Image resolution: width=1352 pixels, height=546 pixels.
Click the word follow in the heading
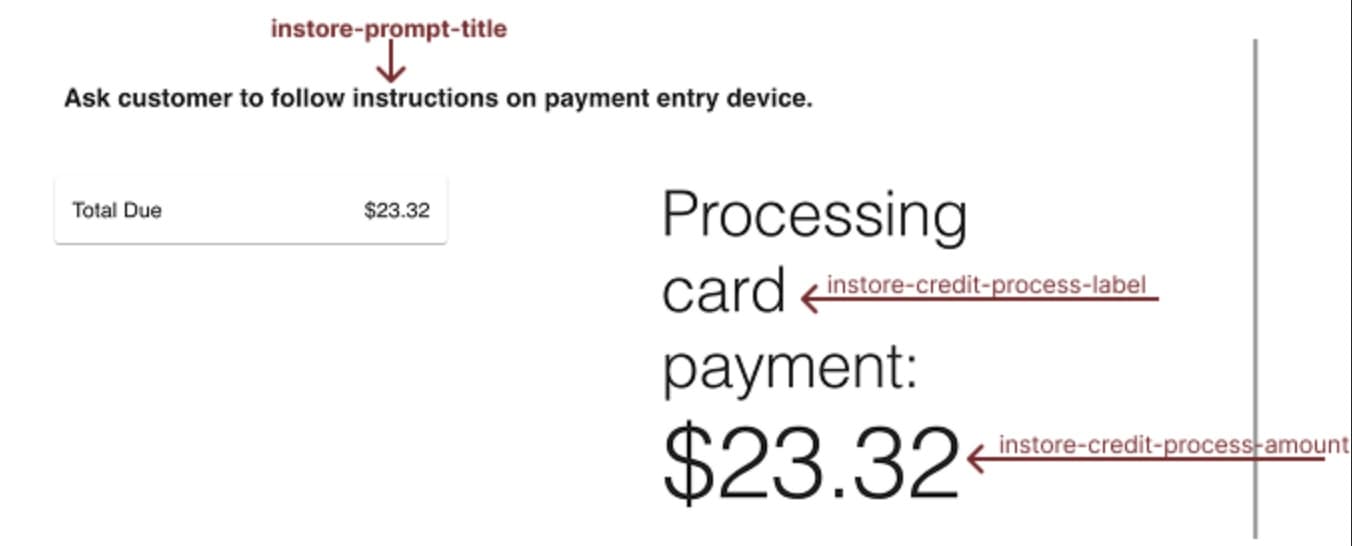click(x=309, y=99)
